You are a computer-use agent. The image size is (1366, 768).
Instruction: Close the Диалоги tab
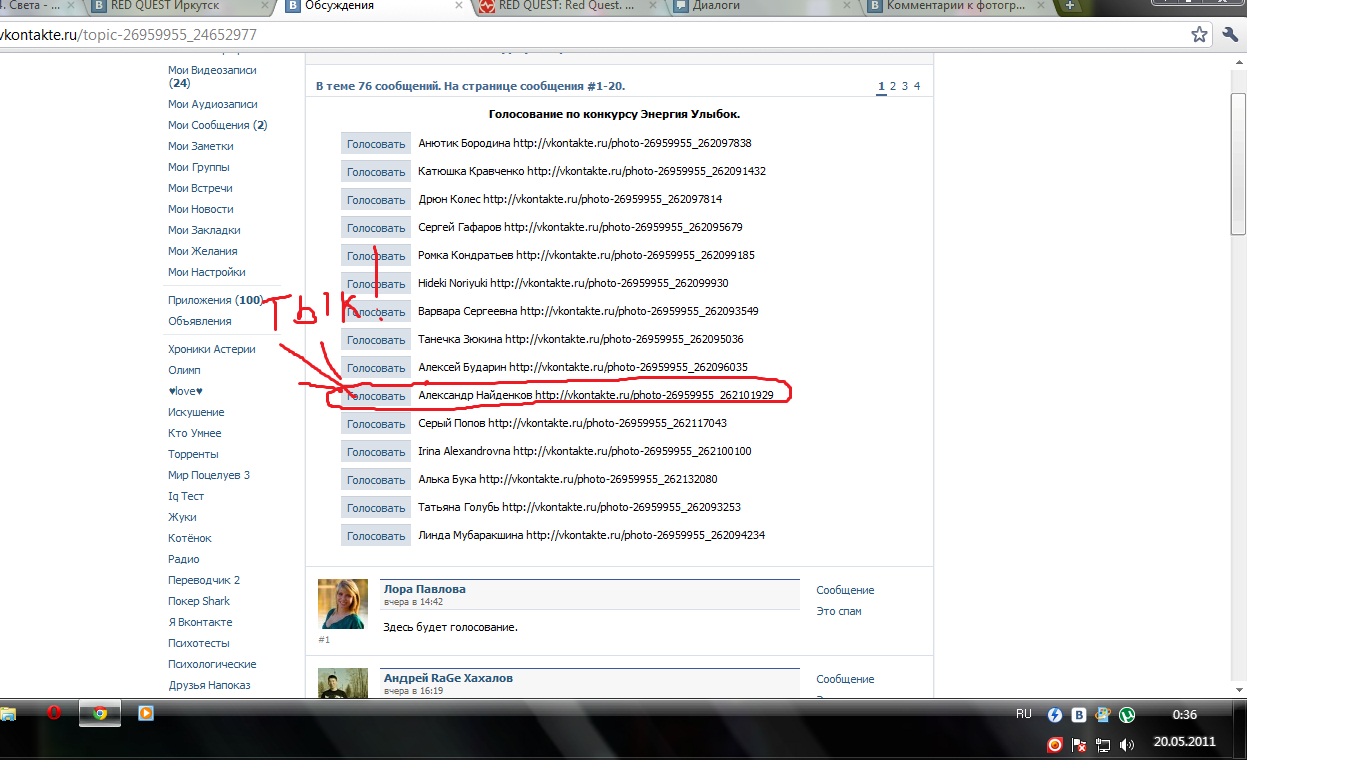849,6
